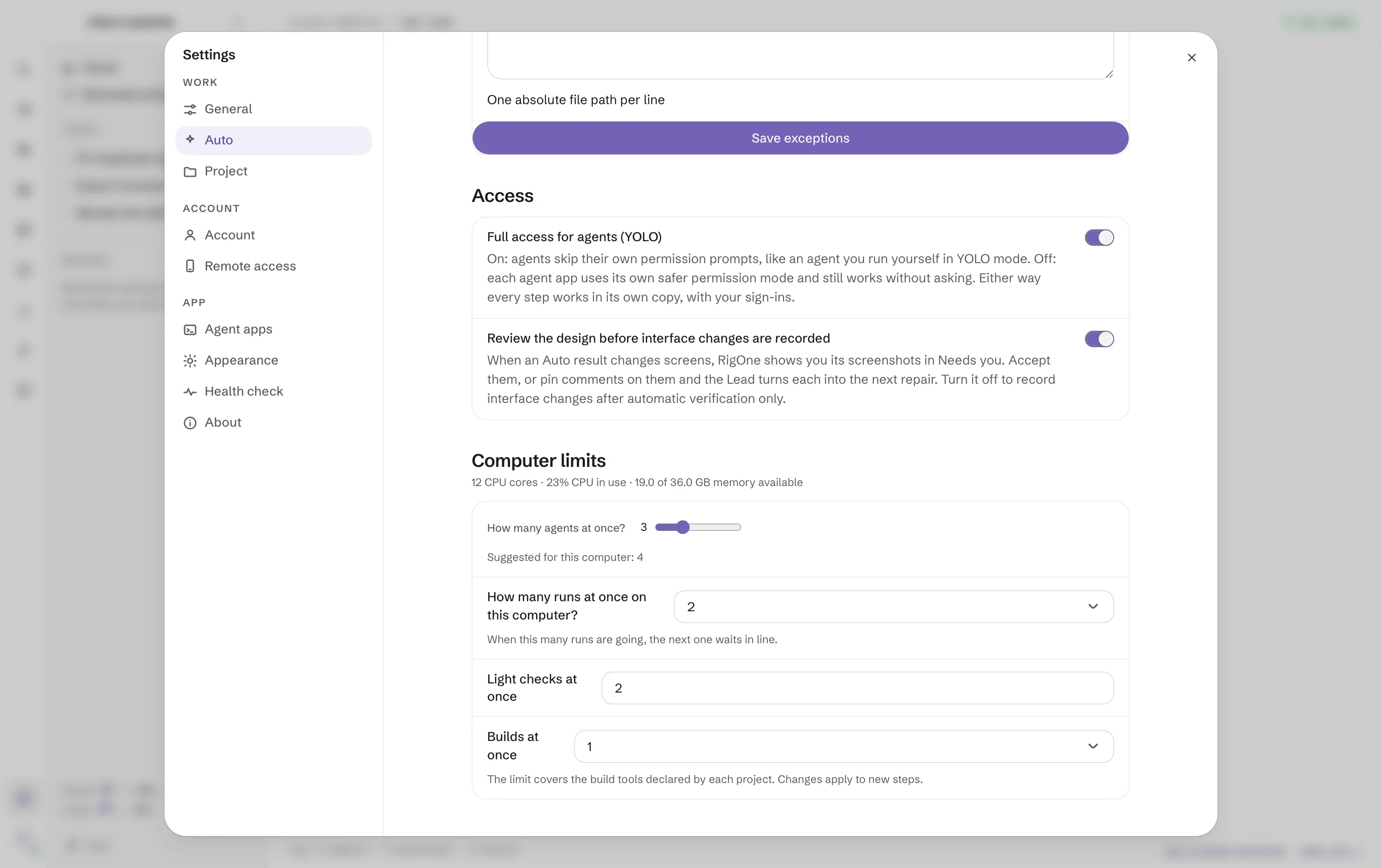Click the Settings title

pos(209,54)
